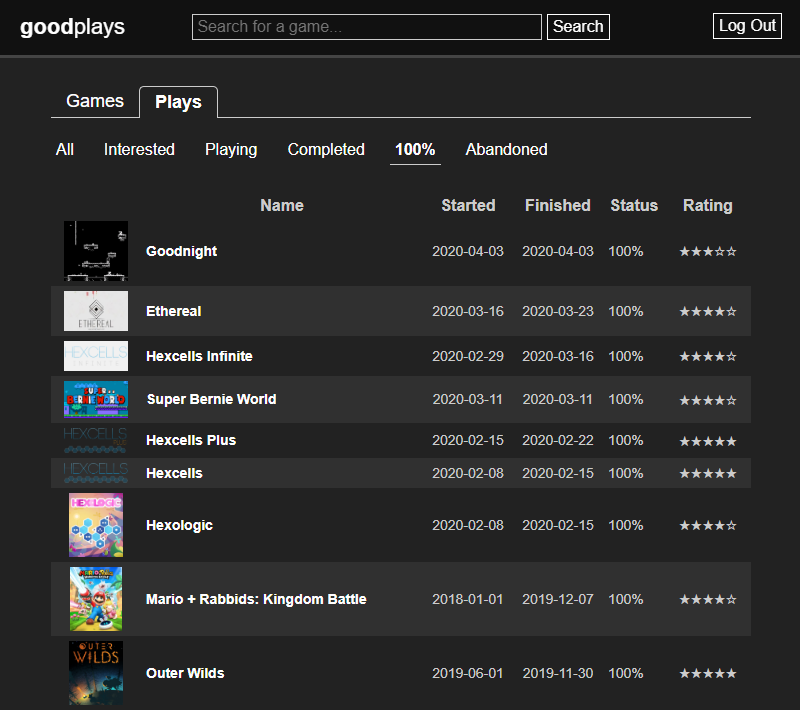Open the Mario + Rabbids cover thumbnail
The width and height of the screenshot is (800, 710).
pyautogui.click(x=96, y=599)
